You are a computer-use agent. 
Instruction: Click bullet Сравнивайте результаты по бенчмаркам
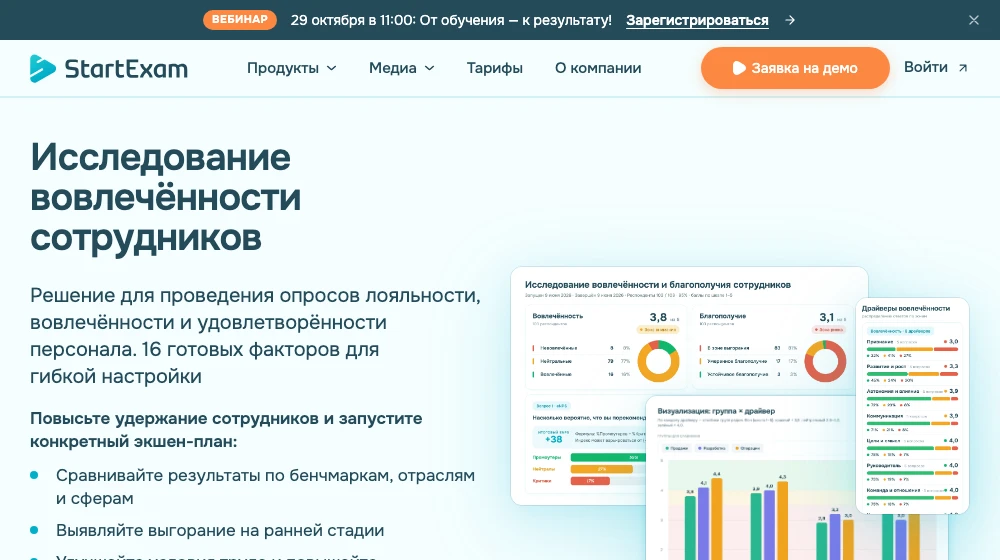tap(265, 487)
